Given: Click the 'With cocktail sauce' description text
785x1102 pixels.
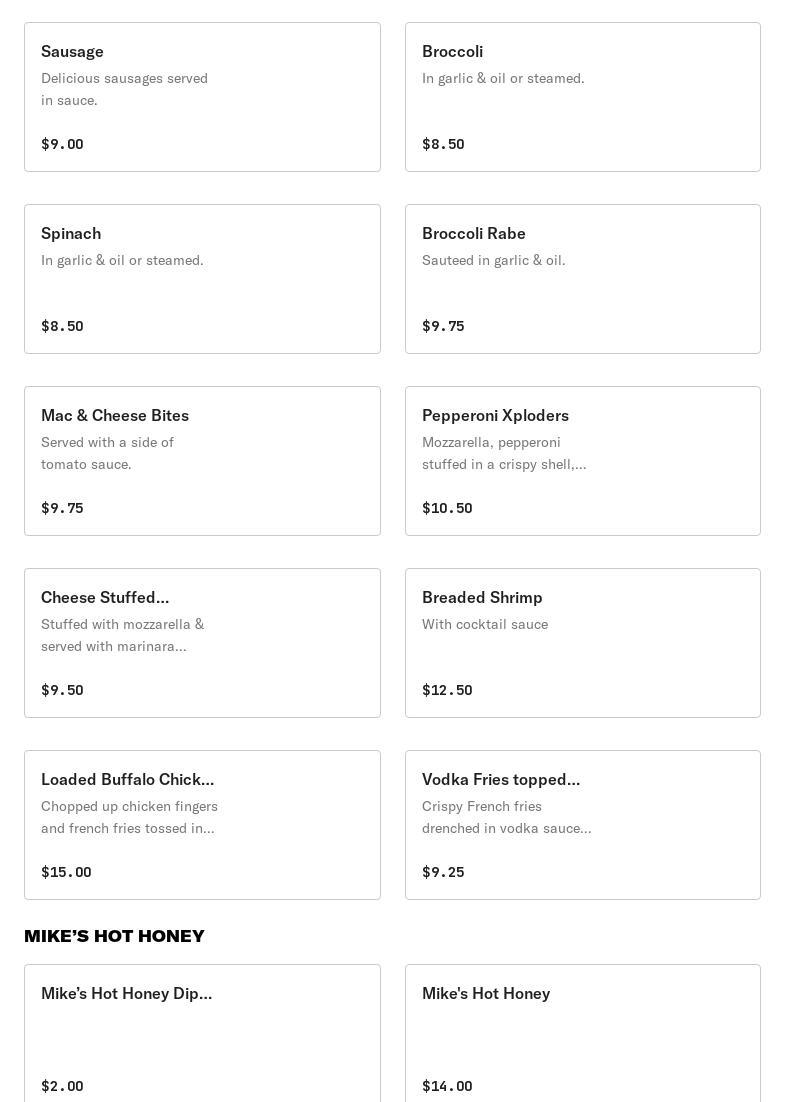Looking at the screenshot, I should click(x=484, y=624).
